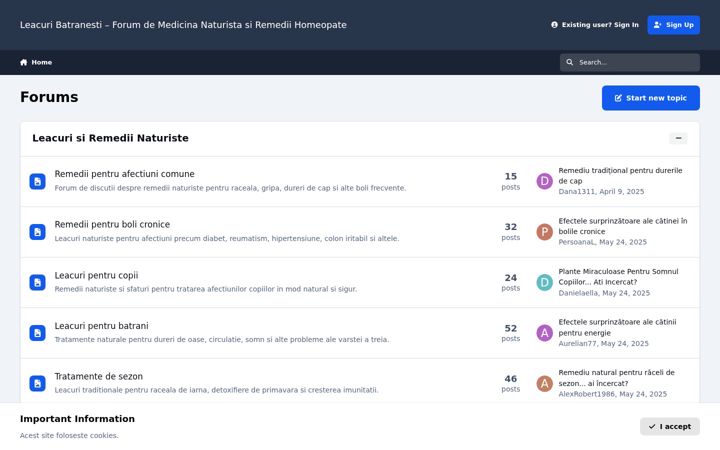Click the user icon beside Sign In
The image size is (720, 450).
tap(554, 25)
